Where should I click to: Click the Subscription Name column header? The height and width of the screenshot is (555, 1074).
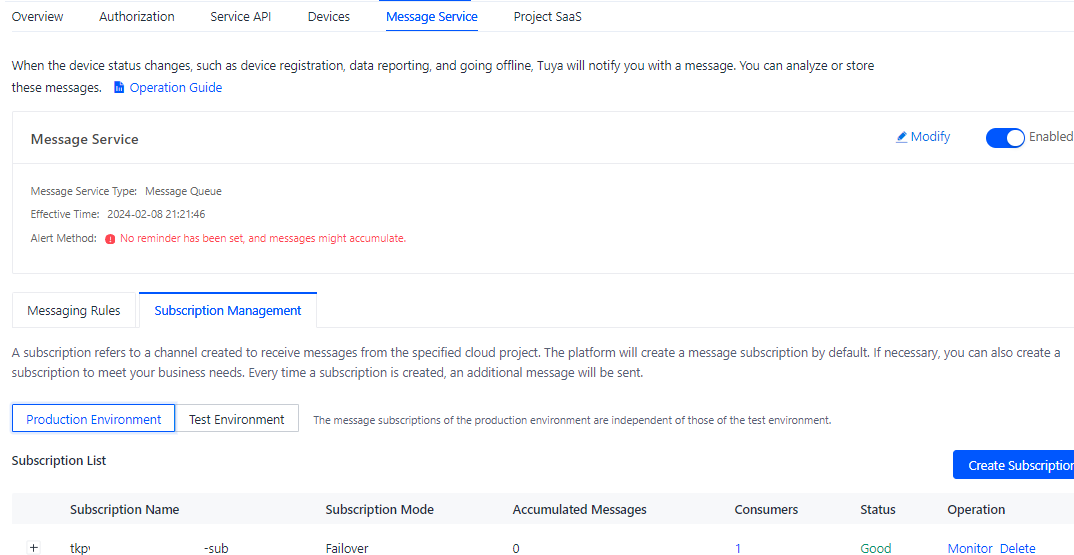[125, 510]
